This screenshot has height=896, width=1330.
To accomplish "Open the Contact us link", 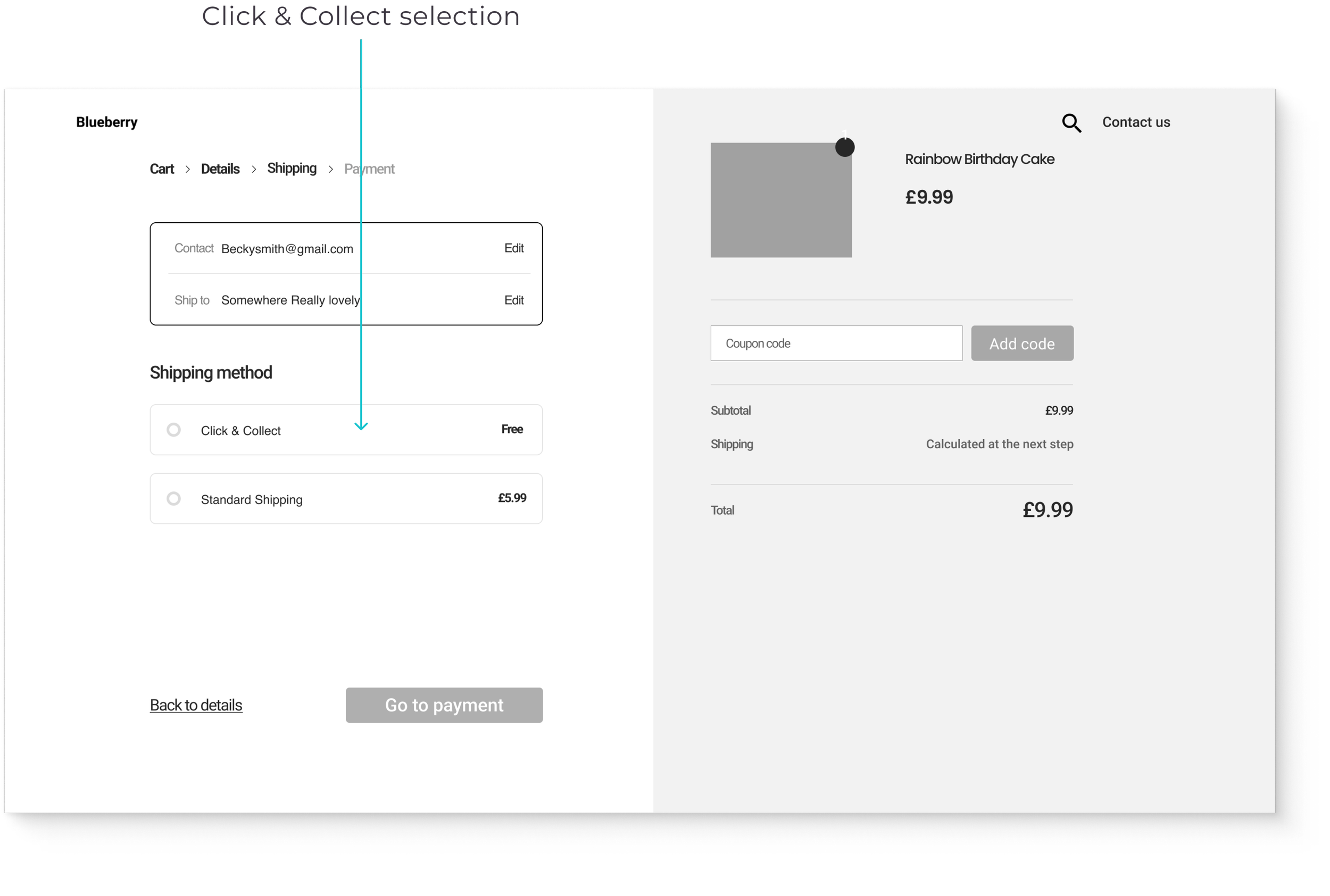I will (x=1136, y=122).
